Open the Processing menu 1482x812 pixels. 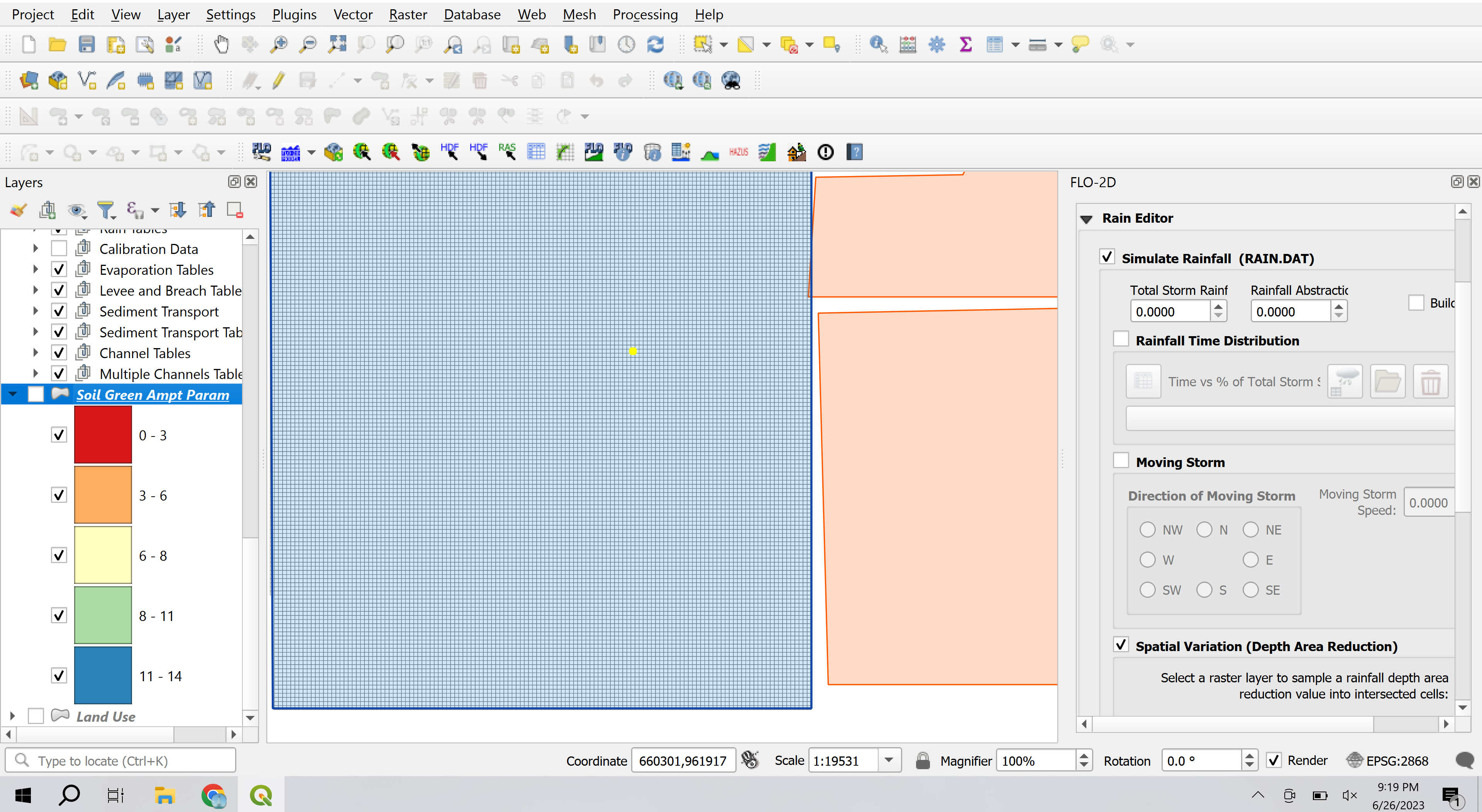tap(645, 14)
